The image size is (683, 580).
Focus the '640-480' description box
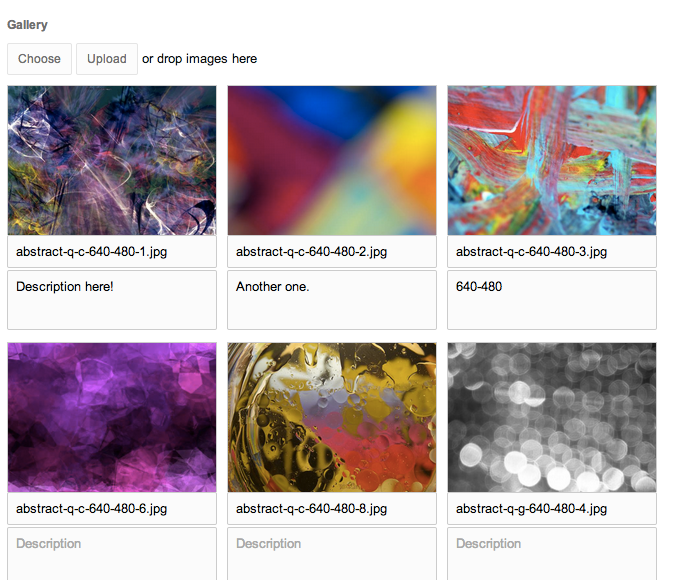[552, 300]
